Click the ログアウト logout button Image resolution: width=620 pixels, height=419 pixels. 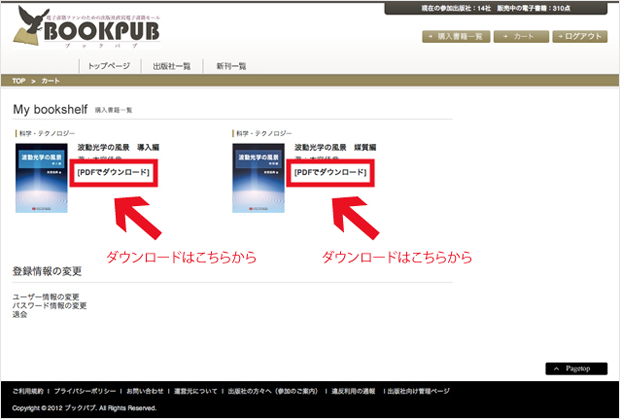[x=579, y=36]
